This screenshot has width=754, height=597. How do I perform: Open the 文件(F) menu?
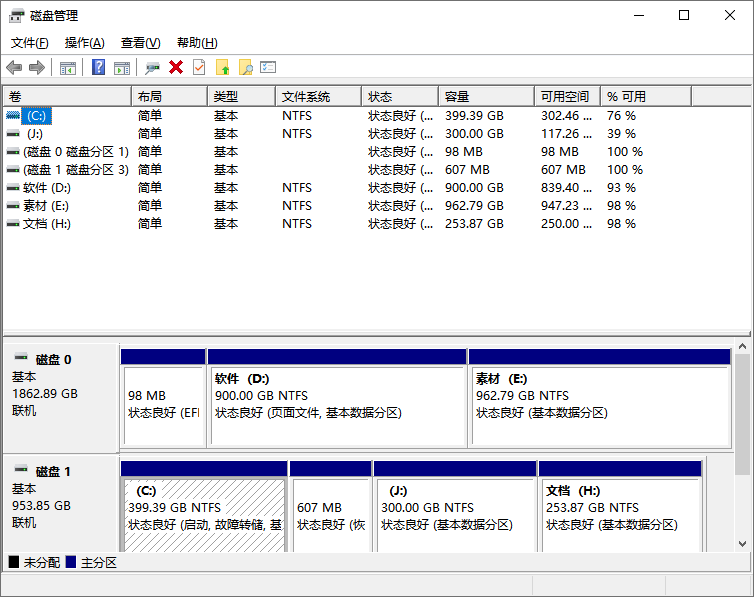click(29, 43)
